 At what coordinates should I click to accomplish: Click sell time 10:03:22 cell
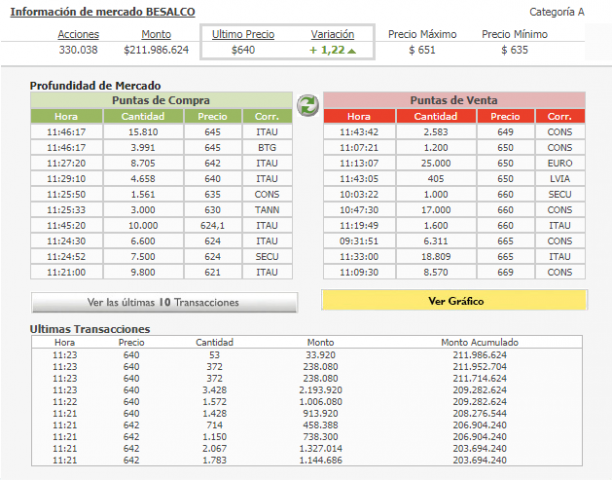(359, 194)
